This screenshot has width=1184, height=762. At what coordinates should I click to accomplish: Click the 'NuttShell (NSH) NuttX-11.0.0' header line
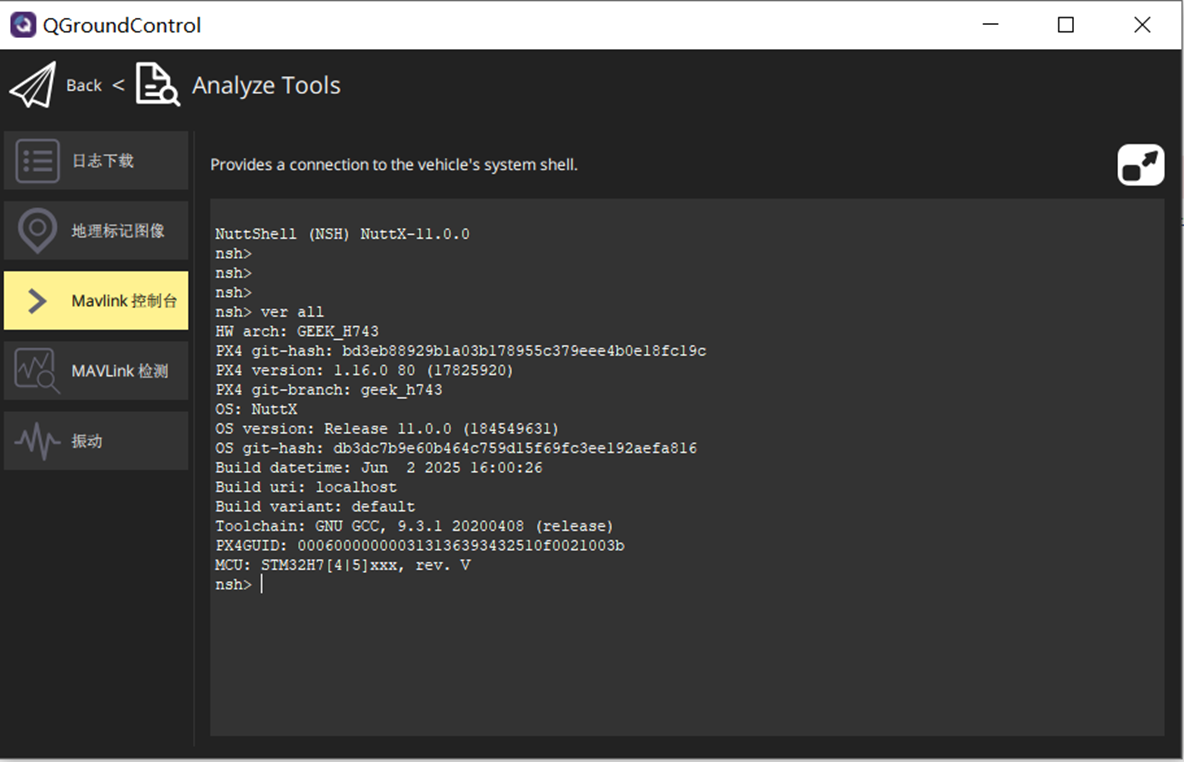pos(342,234)
